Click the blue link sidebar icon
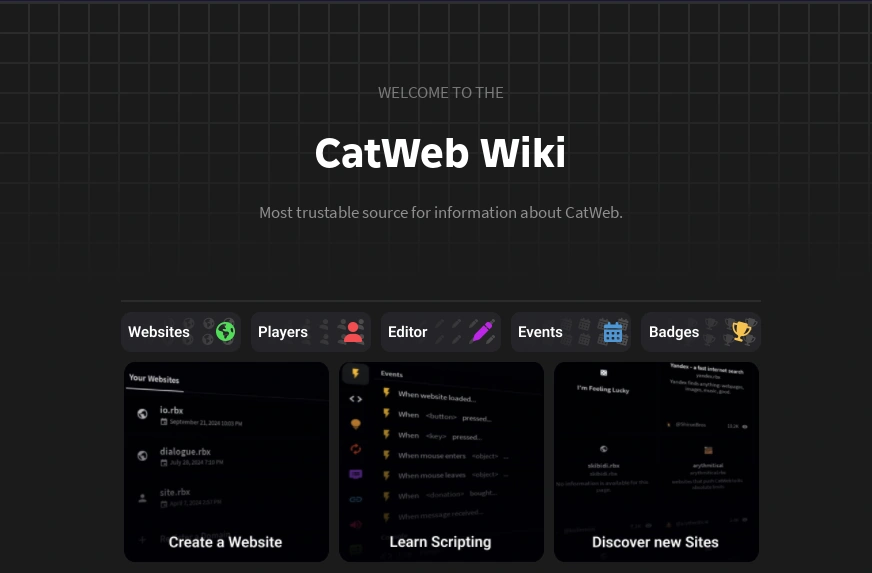This screenshot has width=872, height=573. 355,499
